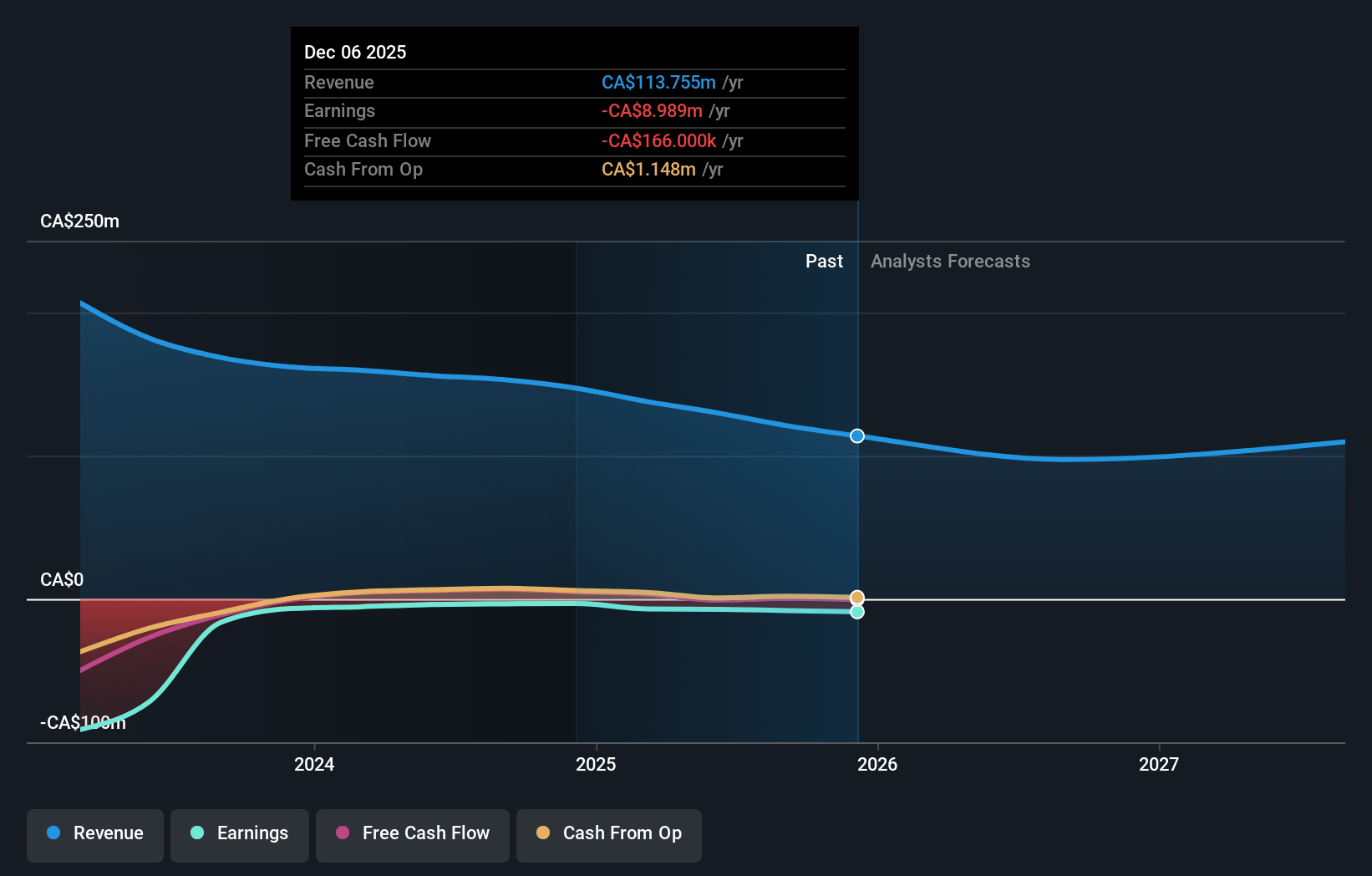Select the teal Earnings data point marker
This screenshot has width=1372, height=876.
tap(857, 613)
